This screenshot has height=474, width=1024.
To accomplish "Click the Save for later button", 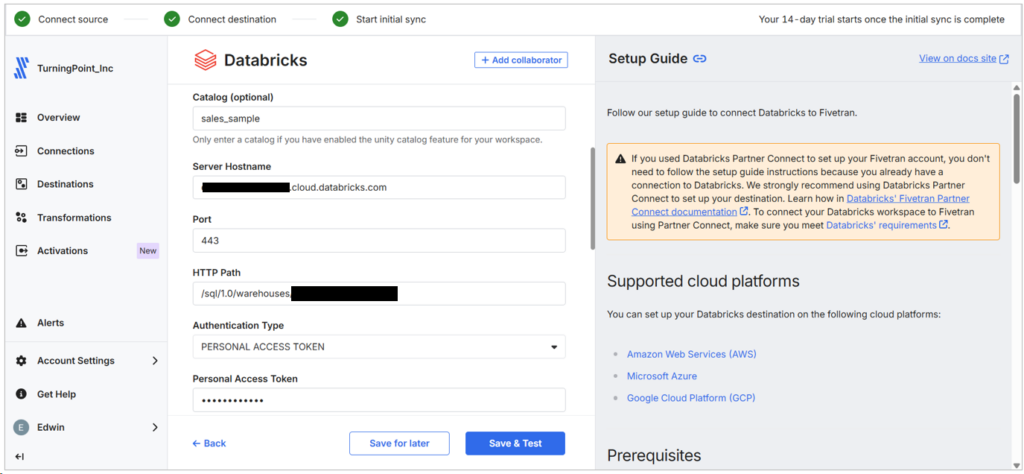I will click(399, 443).
